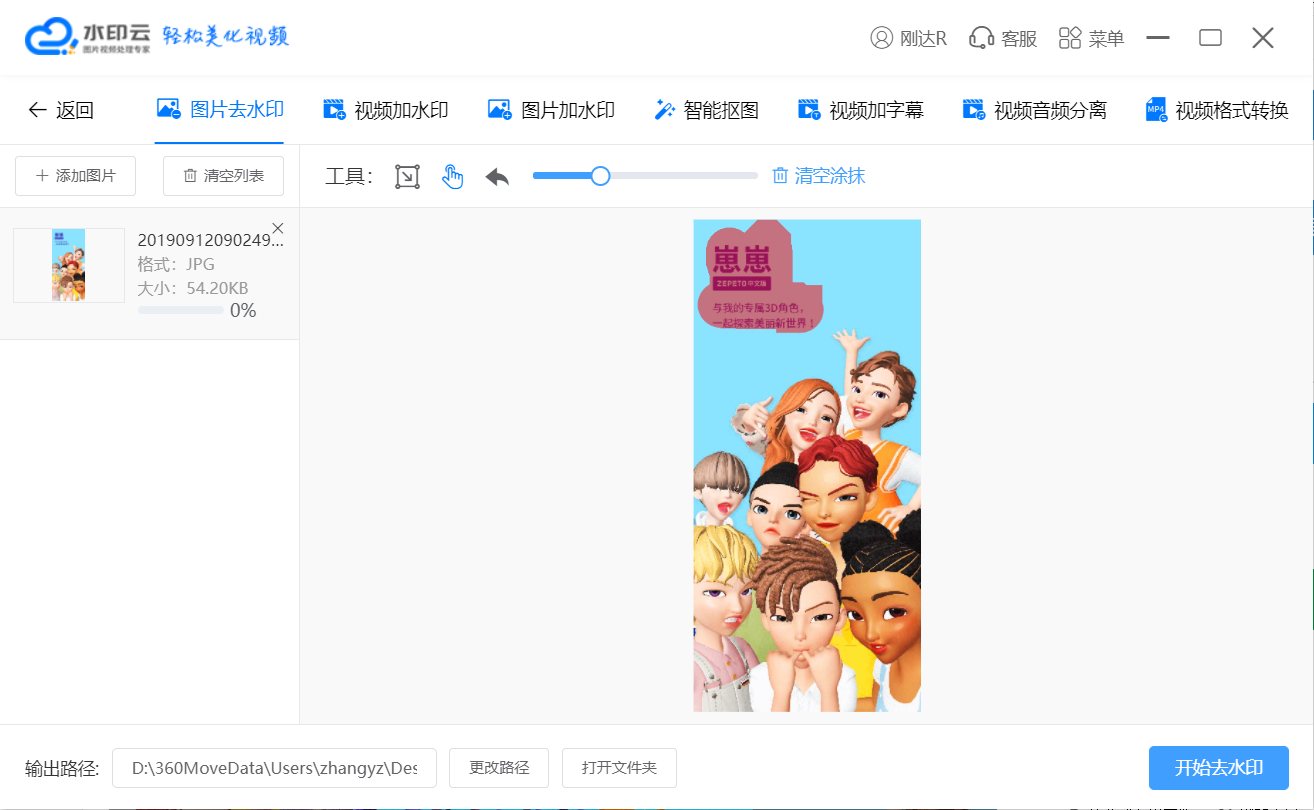Switch to the 图片去水印 tab
This screenshot has height=810, width=1314.
220,110
